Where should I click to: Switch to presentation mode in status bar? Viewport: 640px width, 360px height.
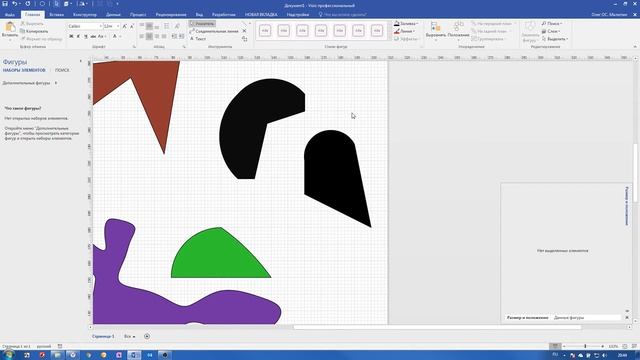555,346
